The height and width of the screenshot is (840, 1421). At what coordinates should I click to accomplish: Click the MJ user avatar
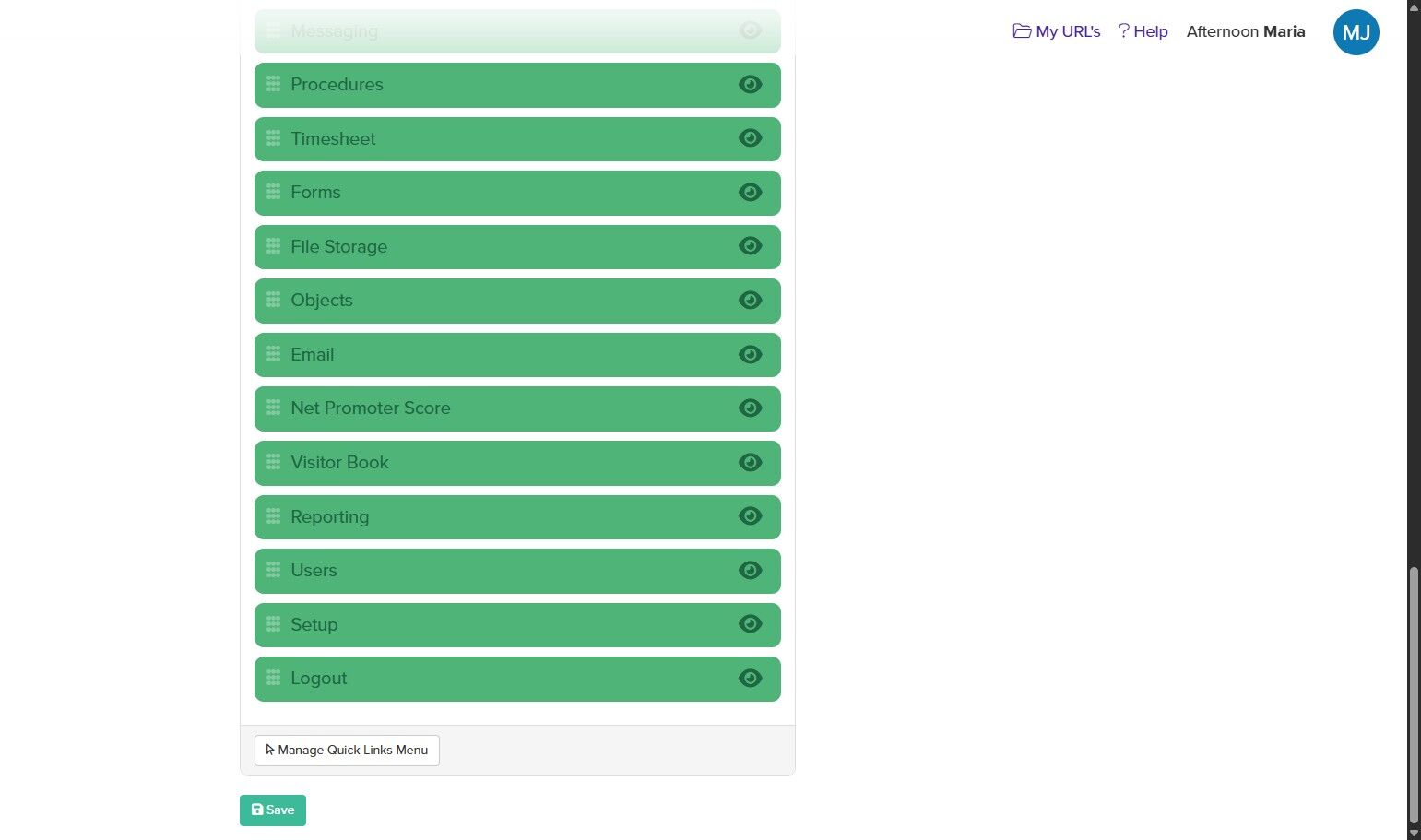(x=1356, y=32)
